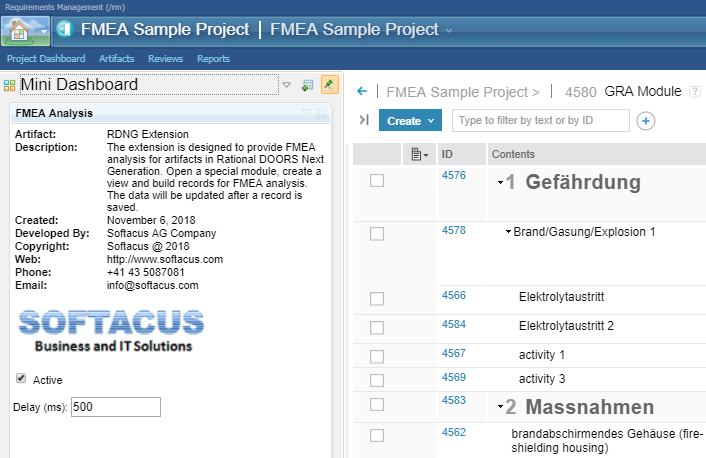Open artifact ID 4583 link
The width and height of the screenshot is (706, 458).
pyautogui.click(x=453, y=400)
